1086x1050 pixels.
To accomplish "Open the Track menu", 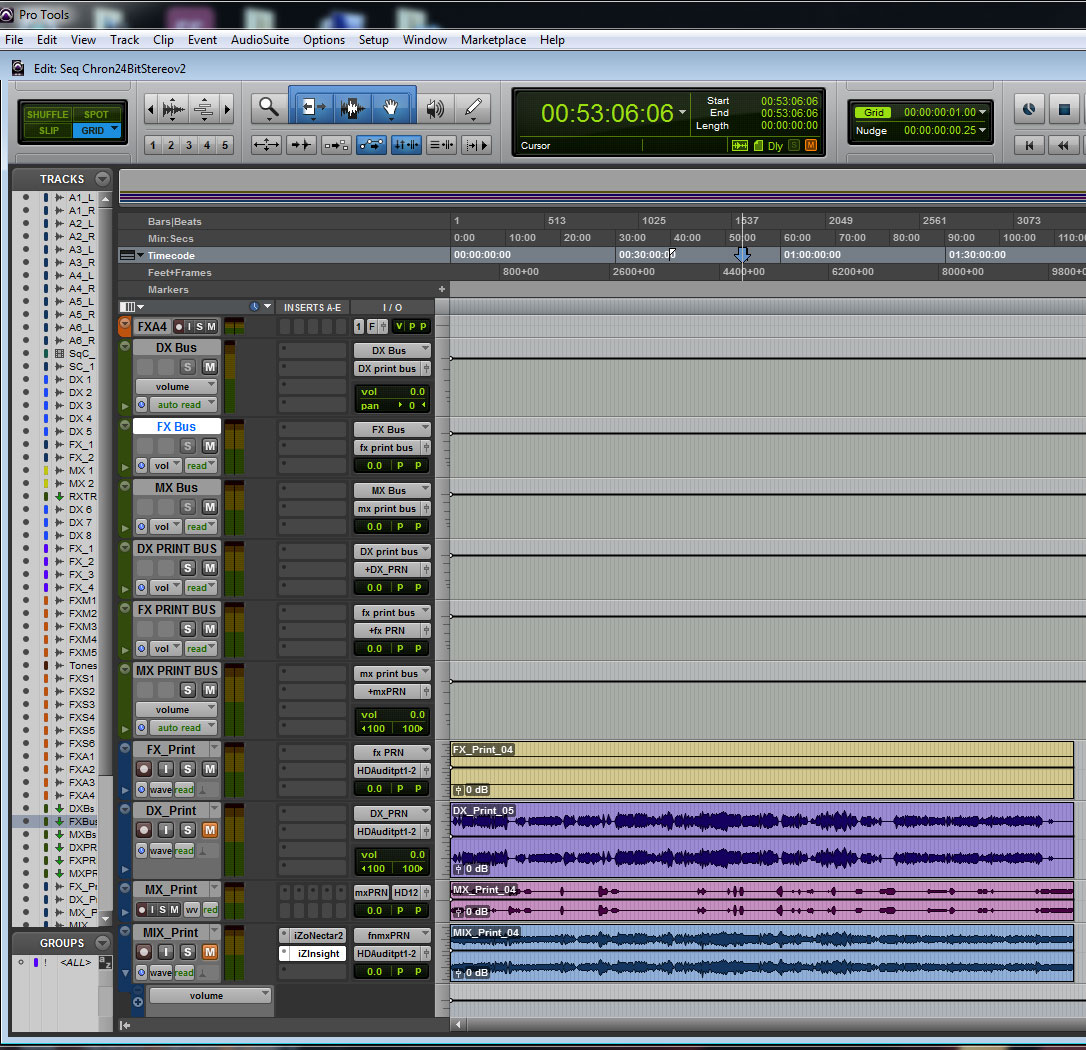I will click(x=125, y=39).
